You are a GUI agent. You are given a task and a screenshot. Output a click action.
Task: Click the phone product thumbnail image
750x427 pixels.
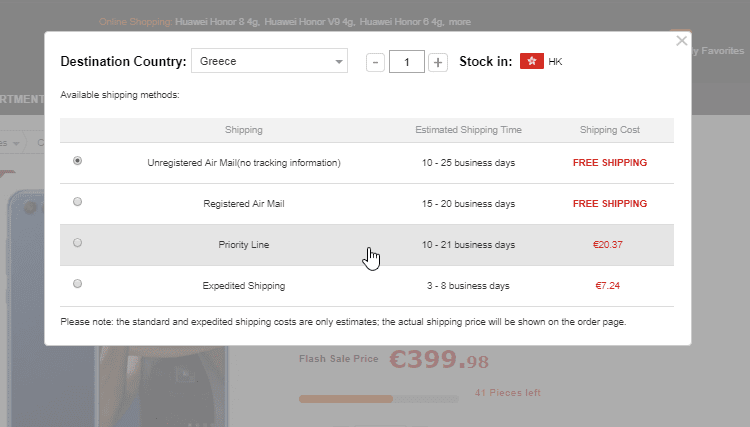click(162, 385)
